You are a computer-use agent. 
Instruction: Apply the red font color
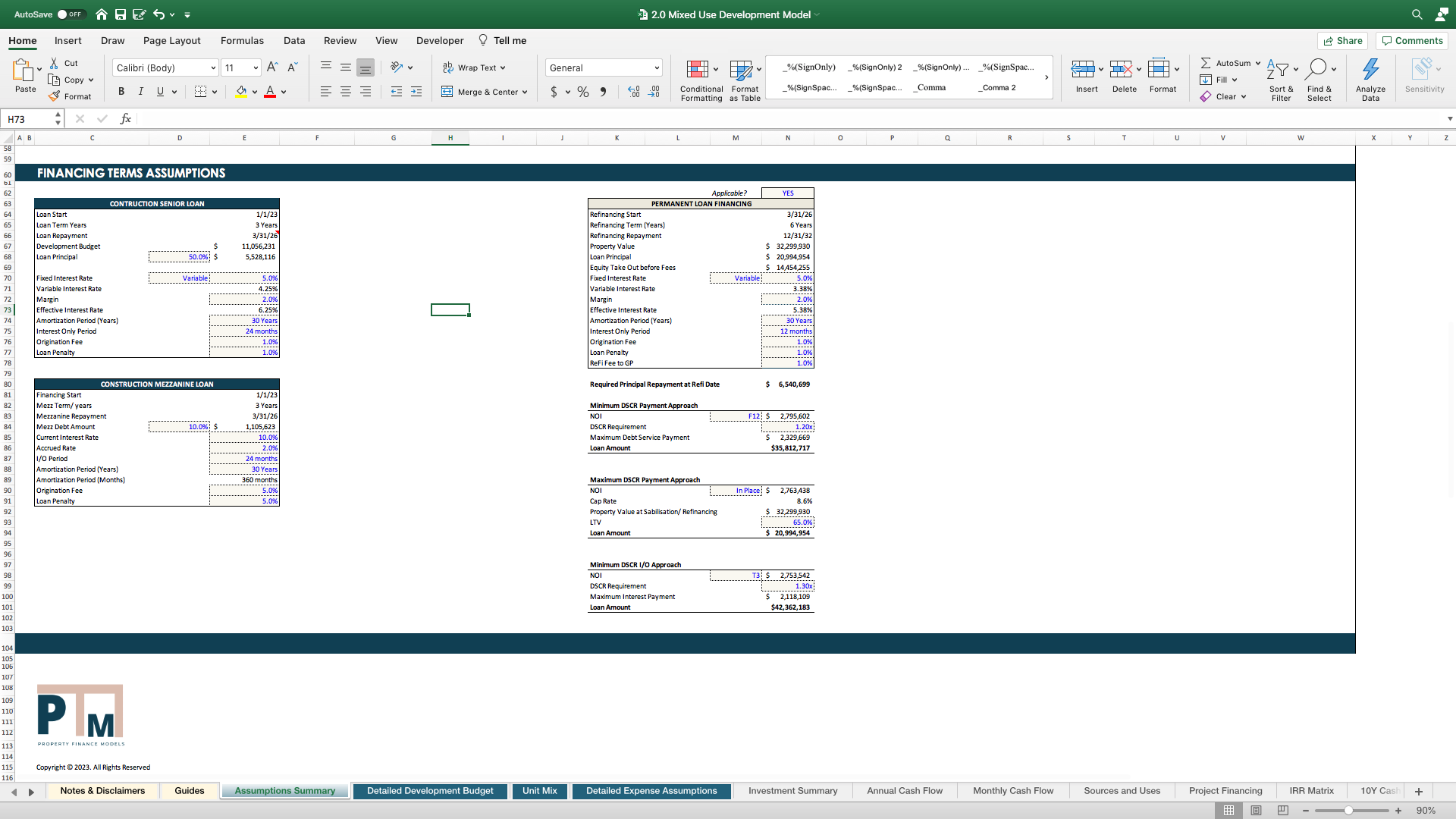[x=270, y=92]
